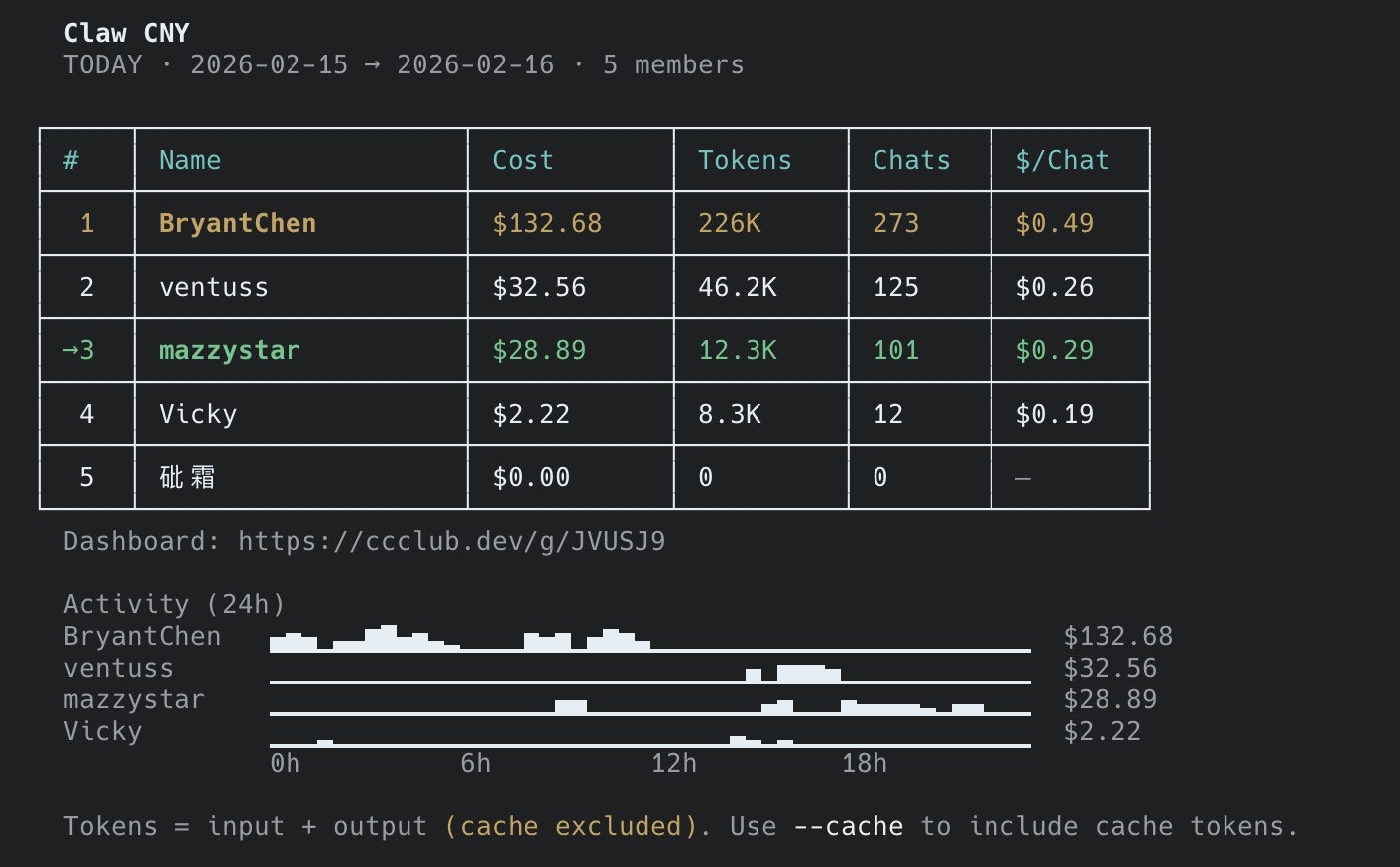
Task: Click the '5 members' text
Action: [x=673, y=64]
